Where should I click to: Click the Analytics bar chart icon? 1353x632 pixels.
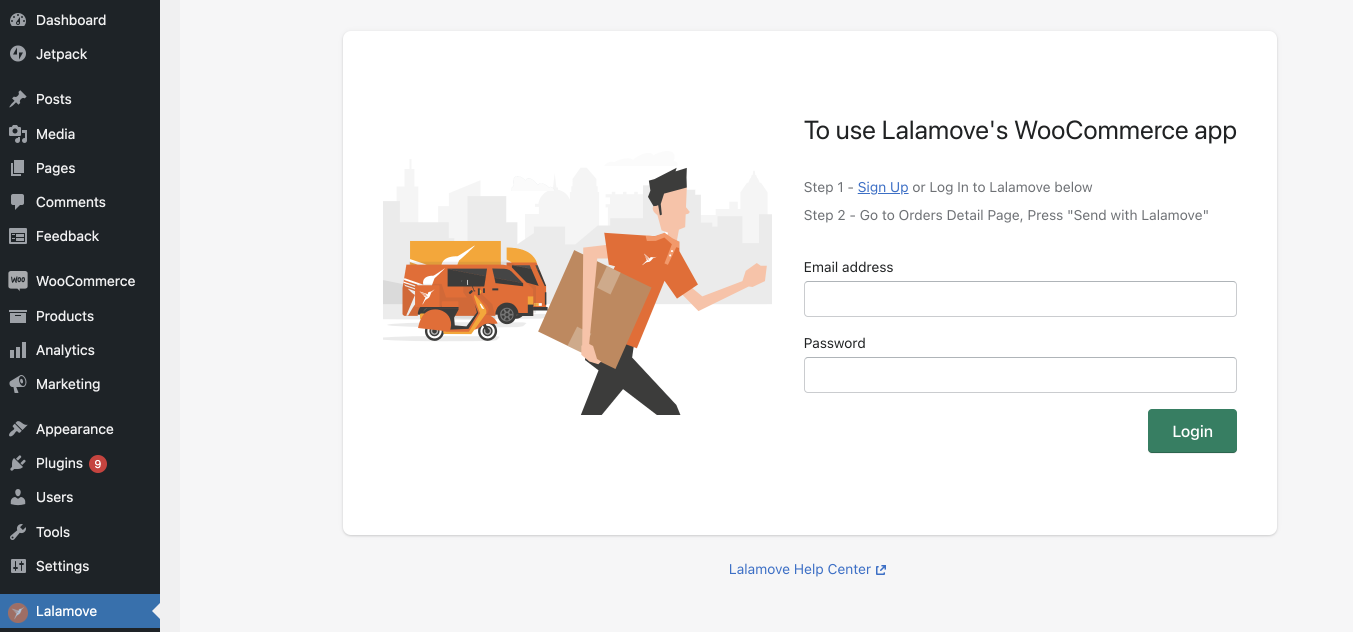[x=18, y=350]
